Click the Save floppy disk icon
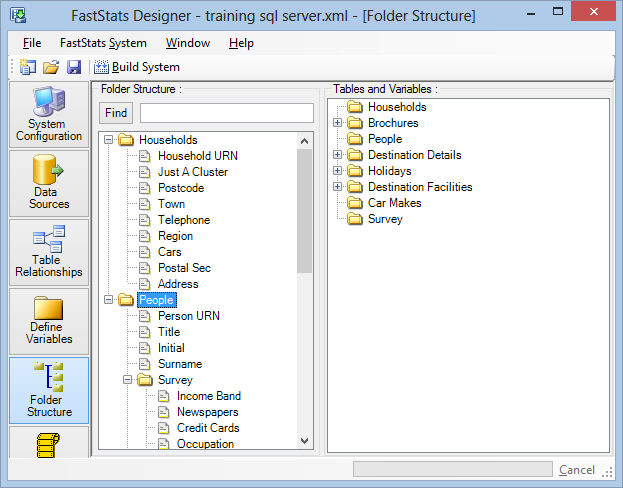Viewport: 623px width, 488px height. (74, 67)
